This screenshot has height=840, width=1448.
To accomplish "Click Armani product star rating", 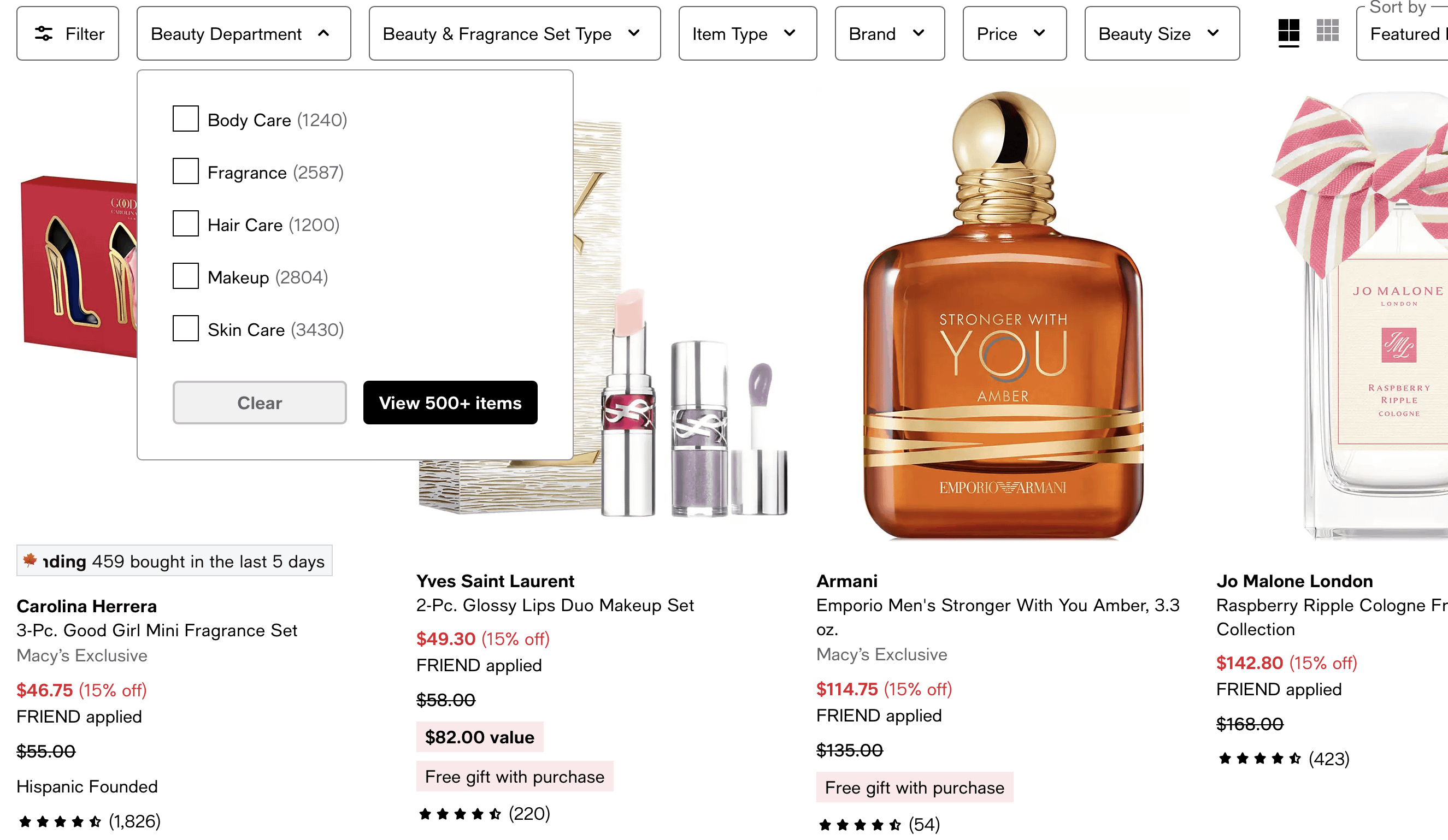I will tap(860, 825).
